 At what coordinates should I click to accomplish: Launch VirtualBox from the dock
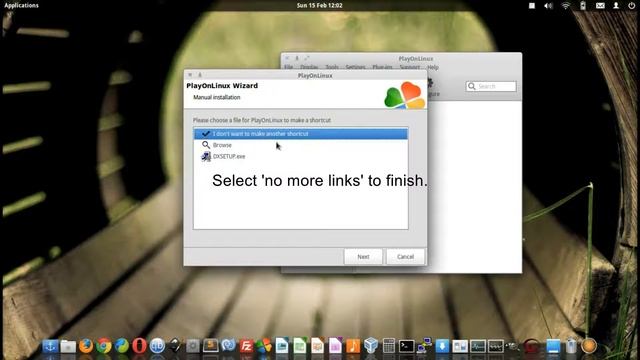pos(371,346)
